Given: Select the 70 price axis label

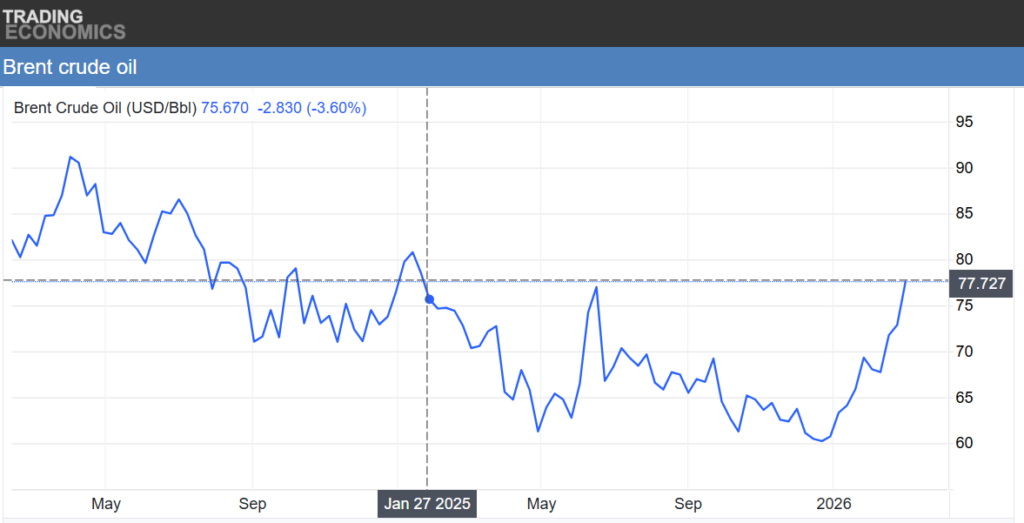Looking at the screenshot, I should click(964, 352).
